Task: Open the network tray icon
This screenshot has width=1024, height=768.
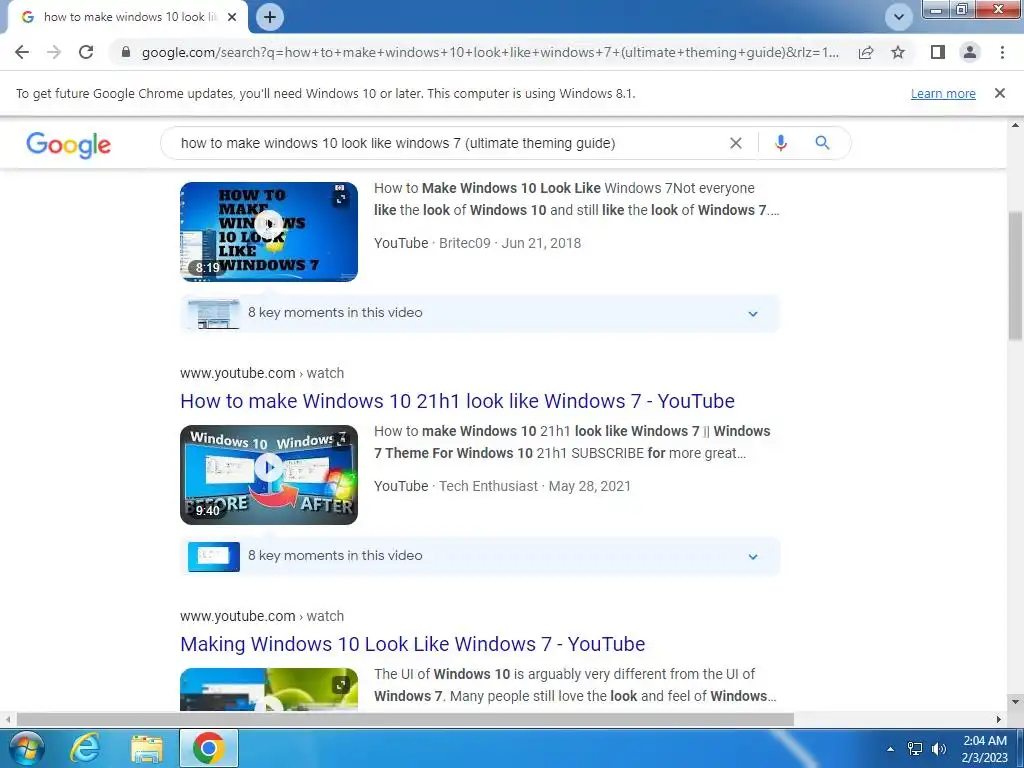Action: pos(915,749)
